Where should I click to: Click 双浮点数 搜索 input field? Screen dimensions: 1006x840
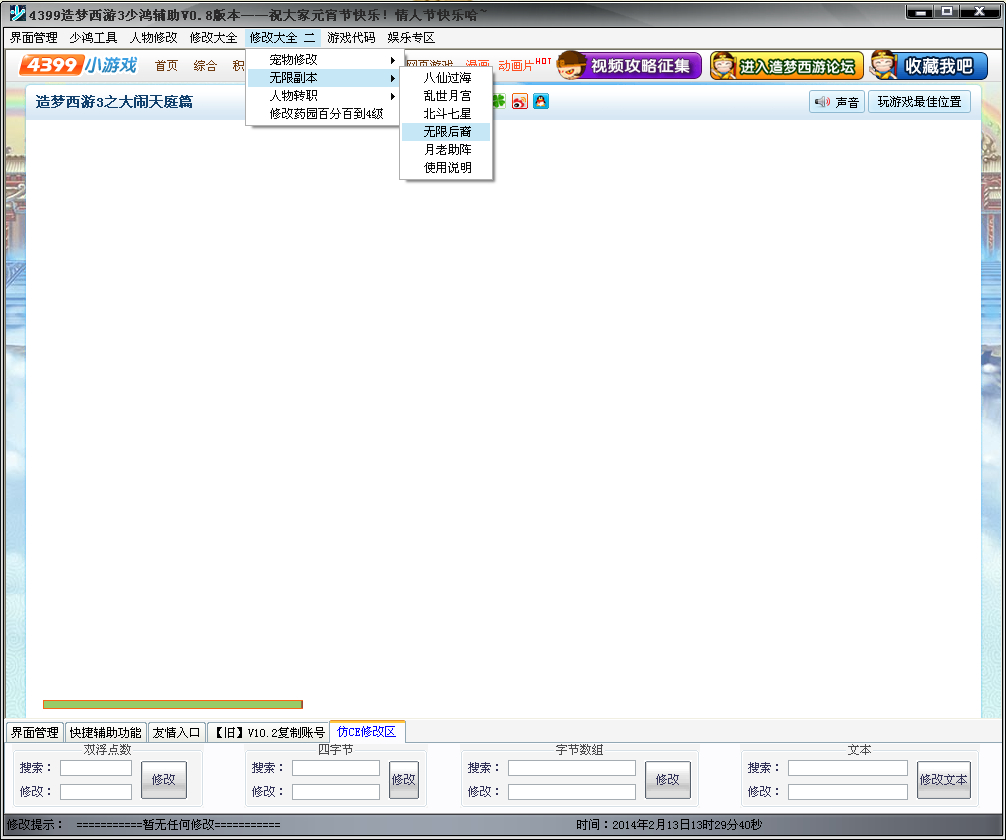tap(96, 767)
